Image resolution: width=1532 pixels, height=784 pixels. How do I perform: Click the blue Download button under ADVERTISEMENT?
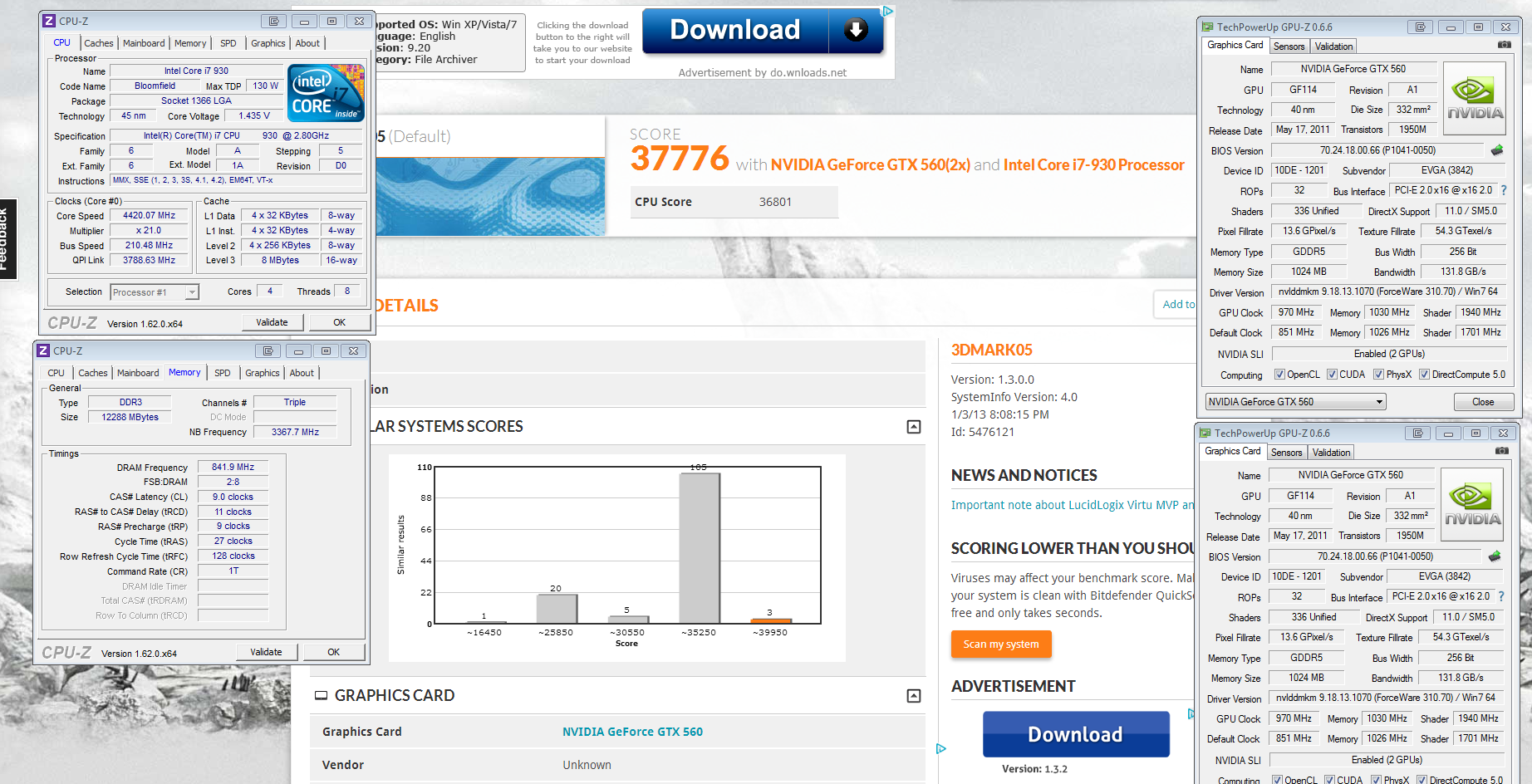pyautogui.click(x=1075, y=734)
